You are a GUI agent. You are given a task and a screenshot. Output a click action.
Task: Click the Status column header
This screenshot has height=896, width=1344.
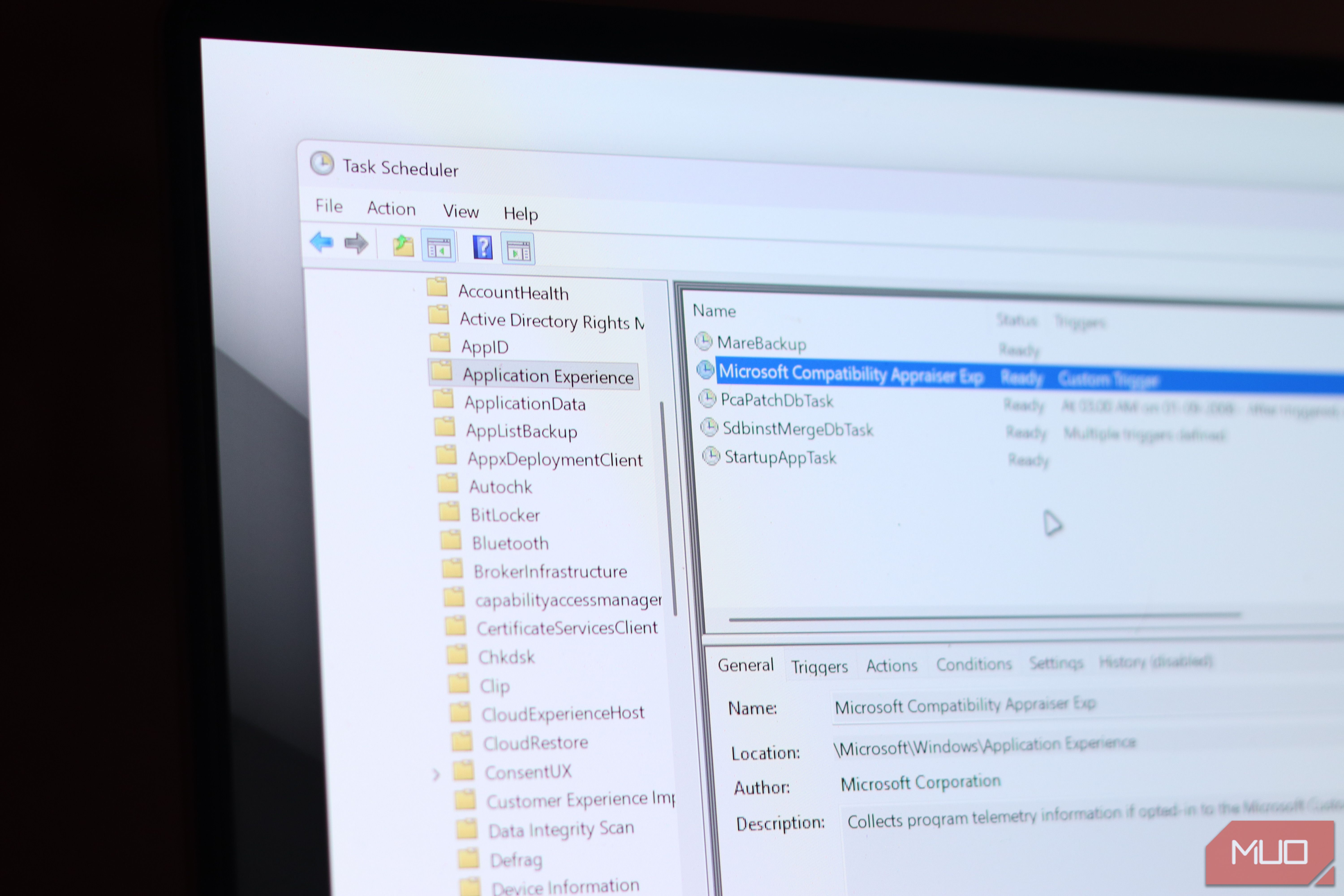click(x=1017, y=320)
